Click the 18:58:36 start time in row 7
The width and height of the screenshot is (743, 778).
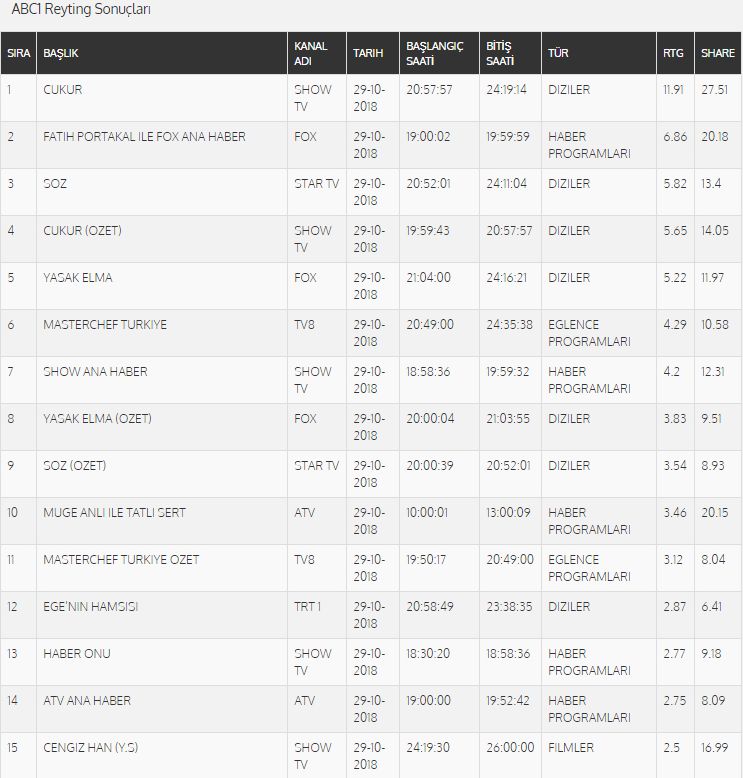click(428, 372)
